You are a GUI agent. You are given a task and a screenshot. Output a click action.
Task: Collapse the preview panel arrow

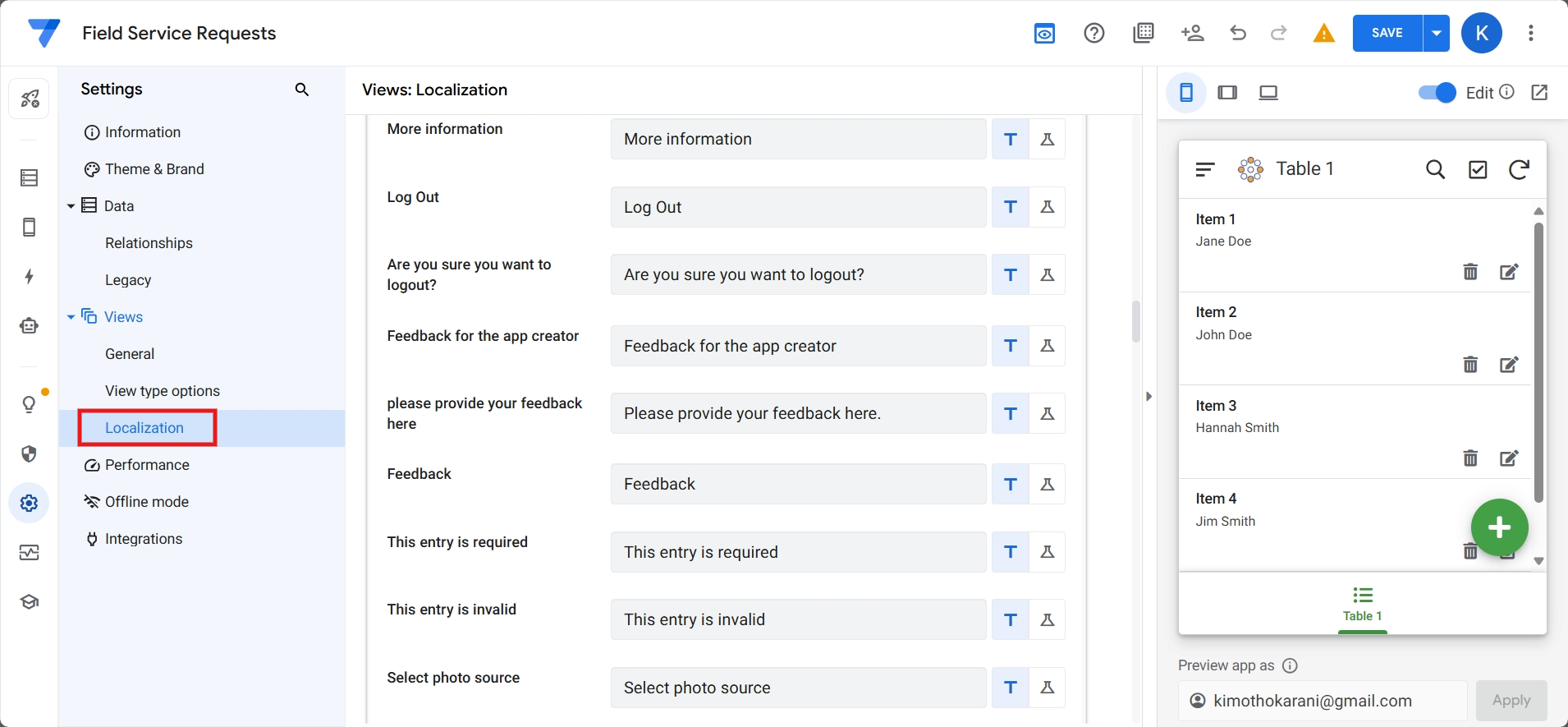point(1148,397)
